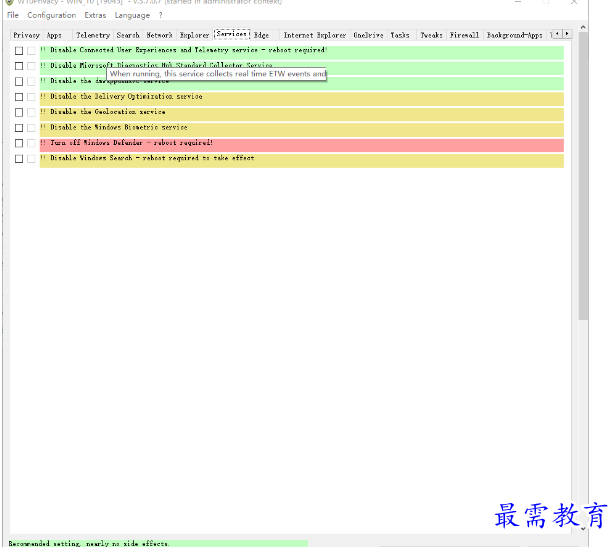Click the tab strip scroll-right arrow
616x547 pixels.
(567, 34)
